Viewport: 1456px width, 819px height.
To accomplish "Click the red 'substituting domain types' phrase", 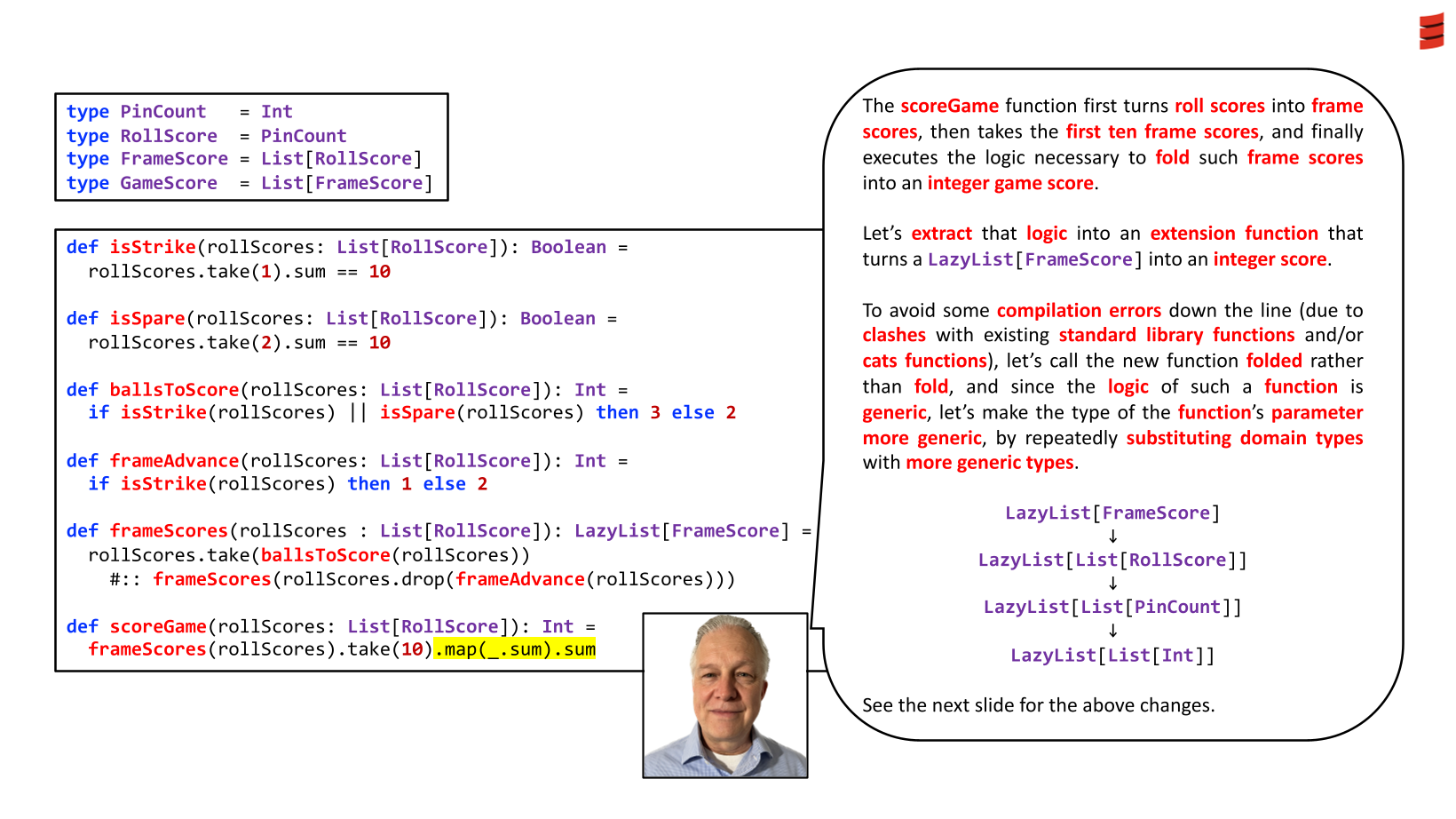I will (1245, 438).
